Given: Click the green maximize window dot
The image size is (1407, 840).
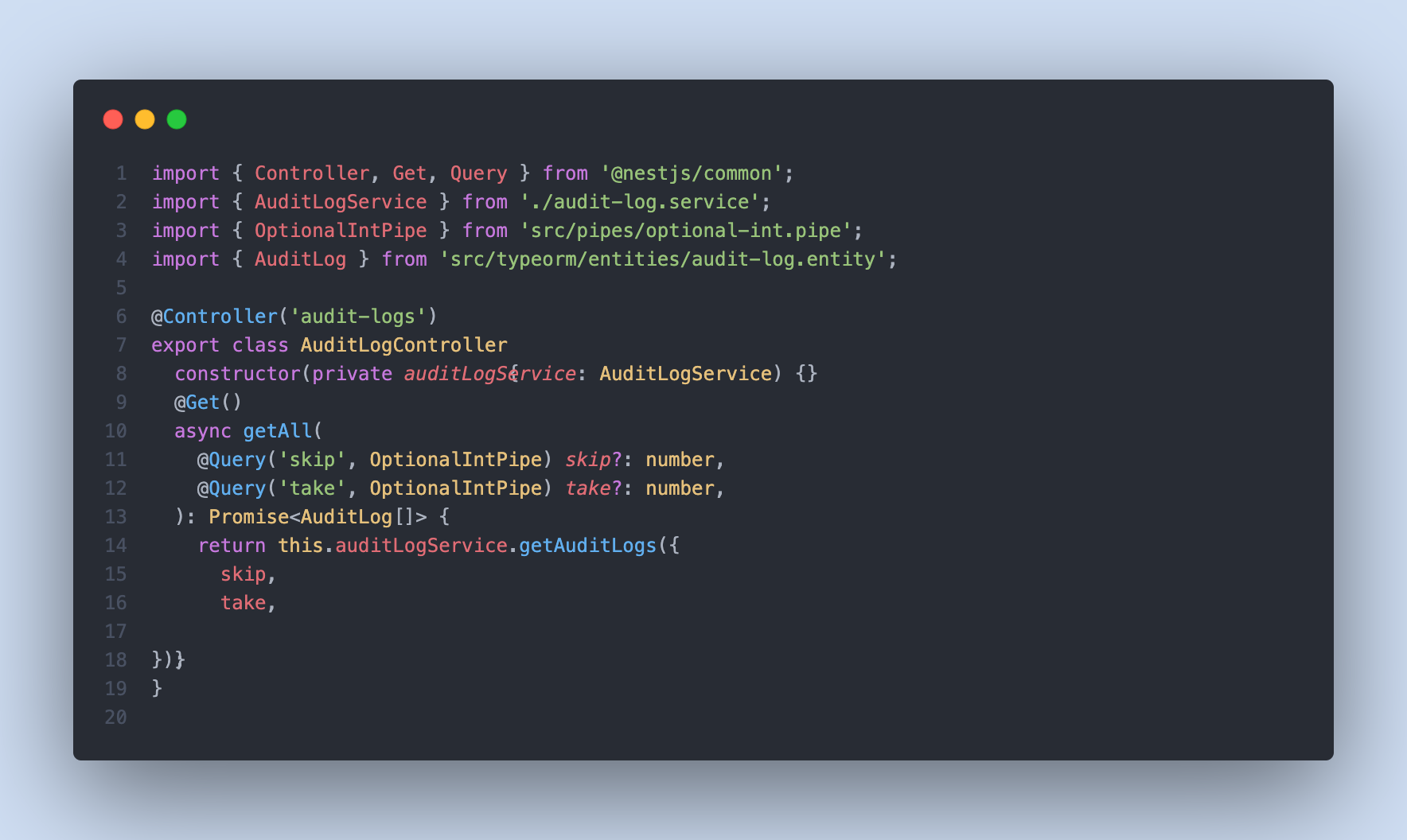Looking at the screenshot, I should 177,119.
